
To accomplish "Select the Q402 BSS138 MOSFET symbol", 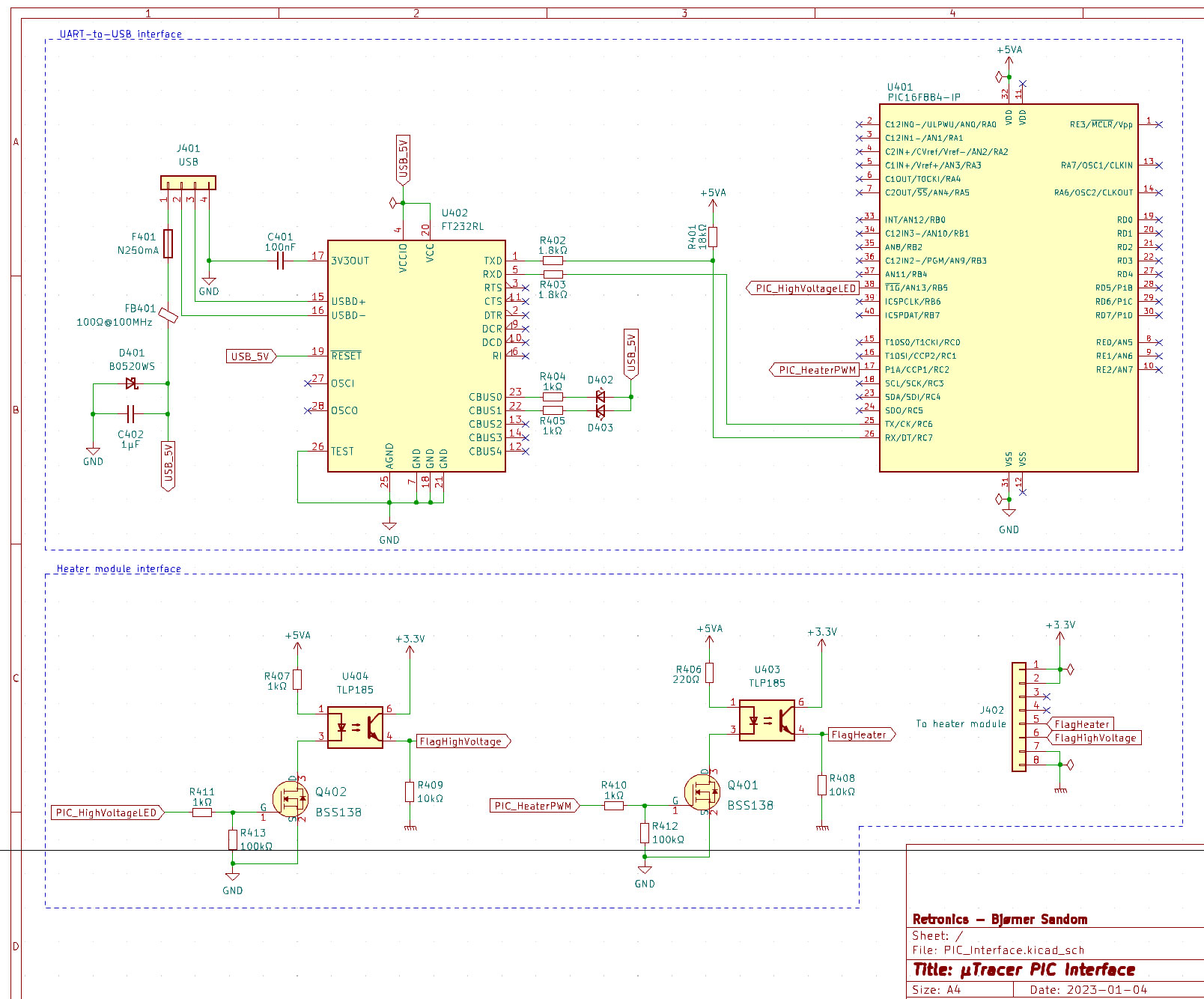I will click(291, 799).
